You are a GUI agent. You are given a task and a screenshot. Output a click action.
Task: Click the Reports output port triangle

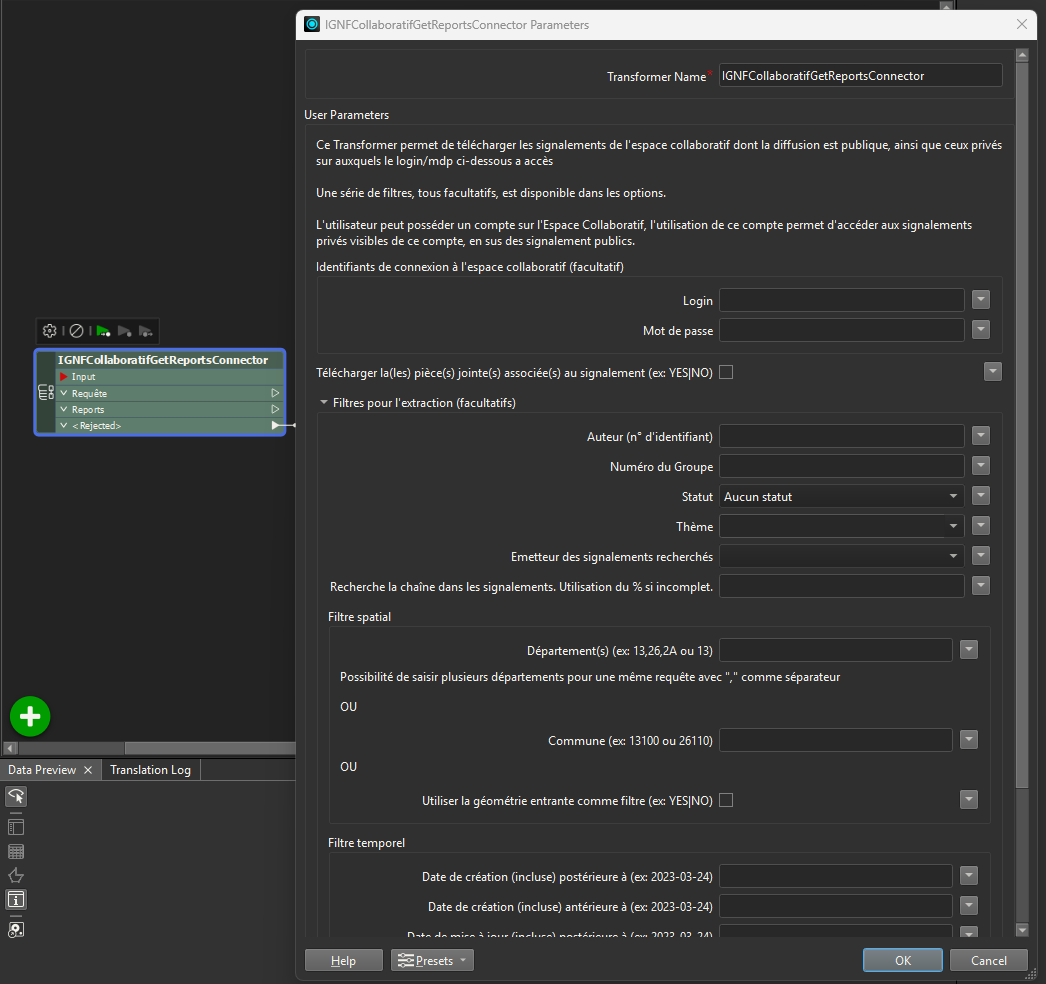275,409
